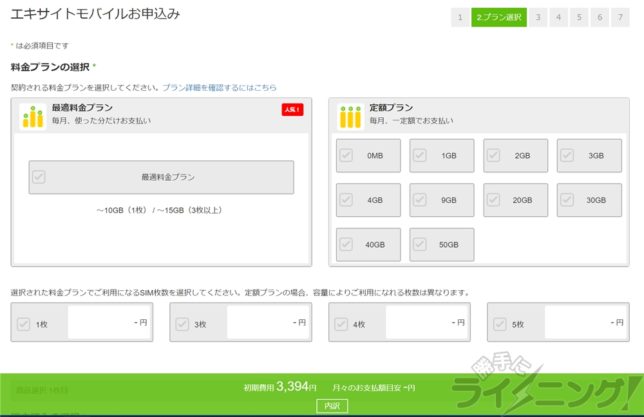Go to step 7 in progress bar

(x=620, y=17)
